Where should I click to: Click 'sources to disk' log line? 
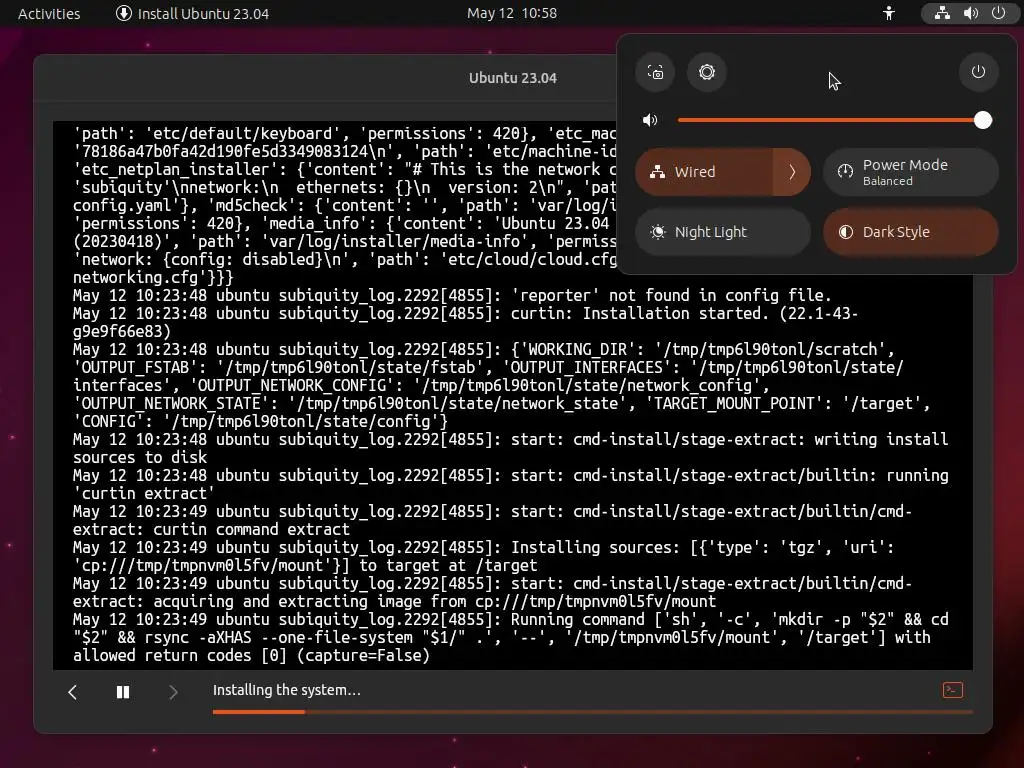coord(140,457)
